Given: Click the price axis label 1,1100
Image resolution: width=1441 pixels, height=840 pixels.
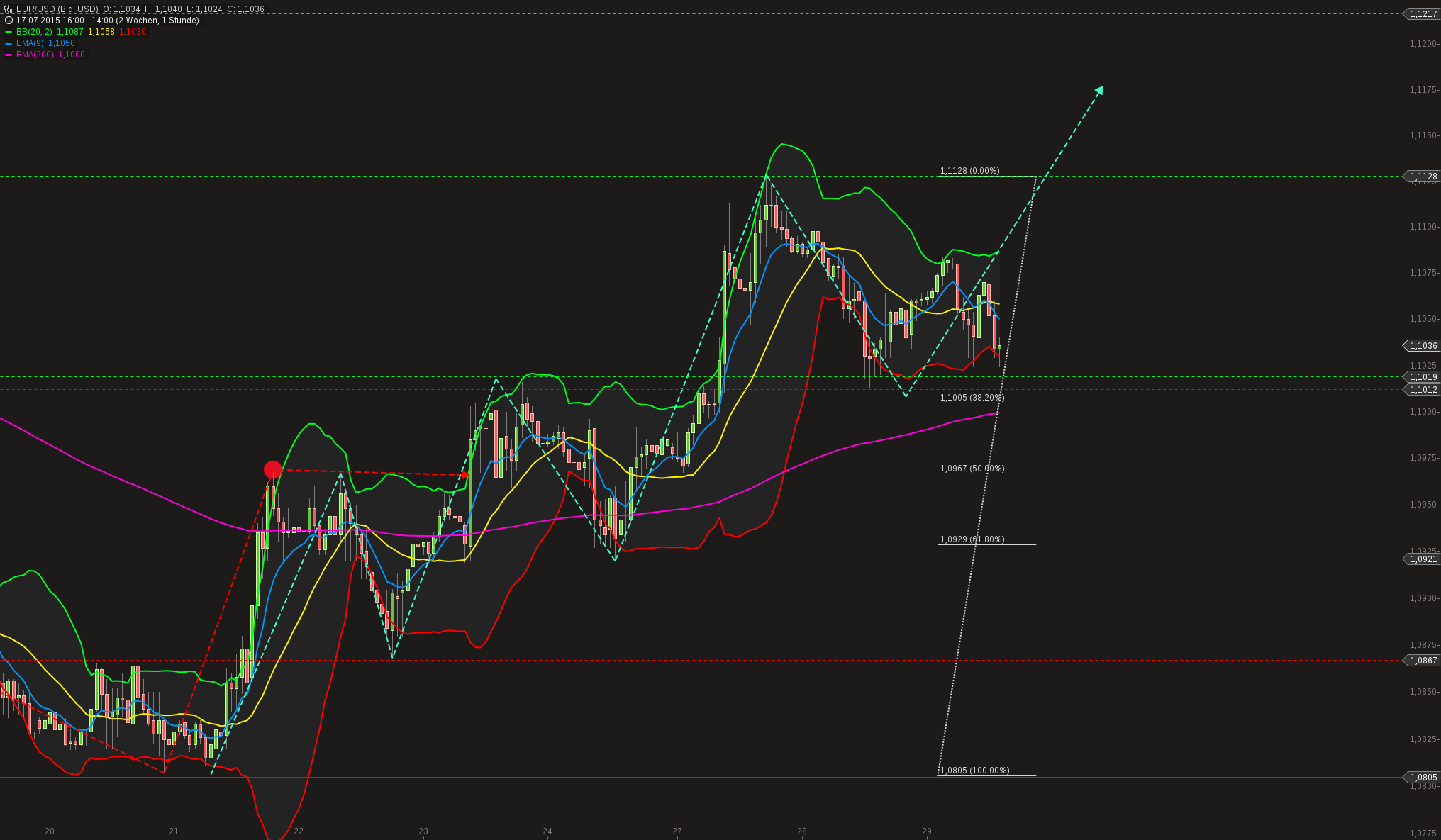Looking at the screenshot, I should click(1423, 227).
